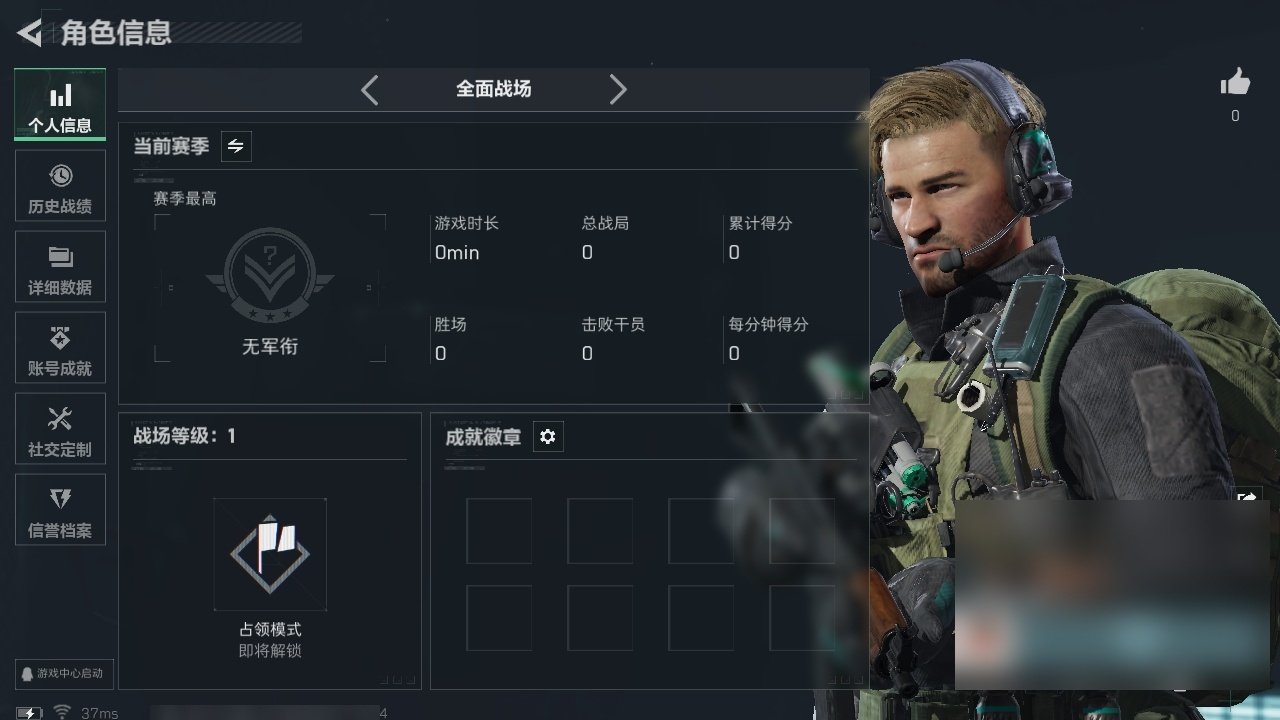The image size is (1280, 720).
Task: Click the share arrow icon by the character
Action: (x=1247, y=497)
